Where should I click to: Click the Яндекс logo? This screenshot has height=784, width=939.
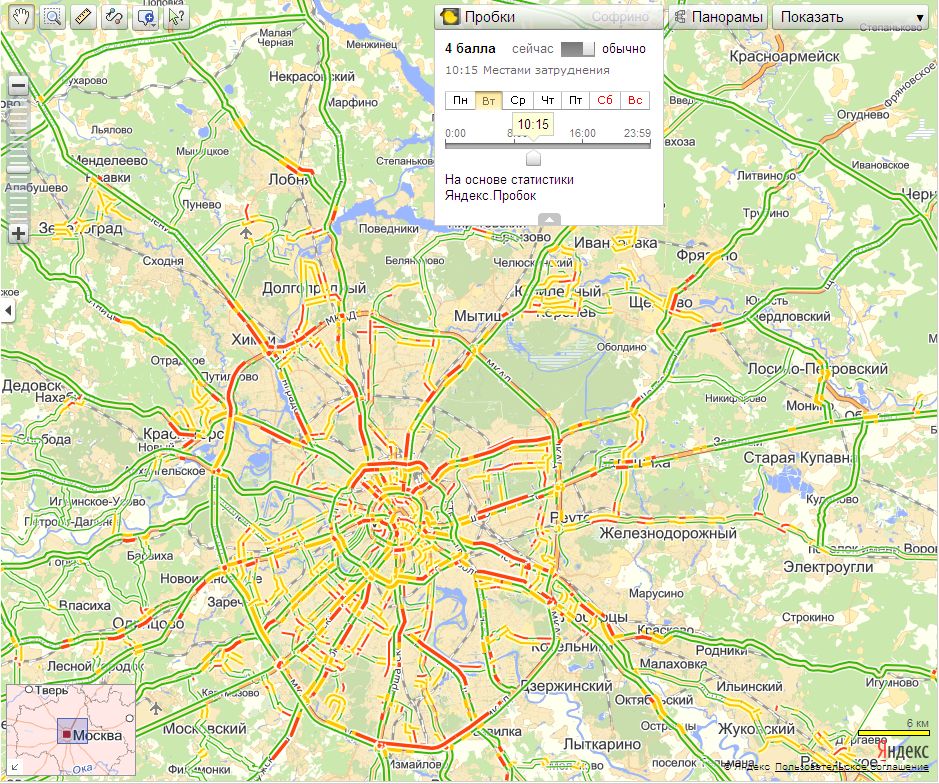click(902, 750)
